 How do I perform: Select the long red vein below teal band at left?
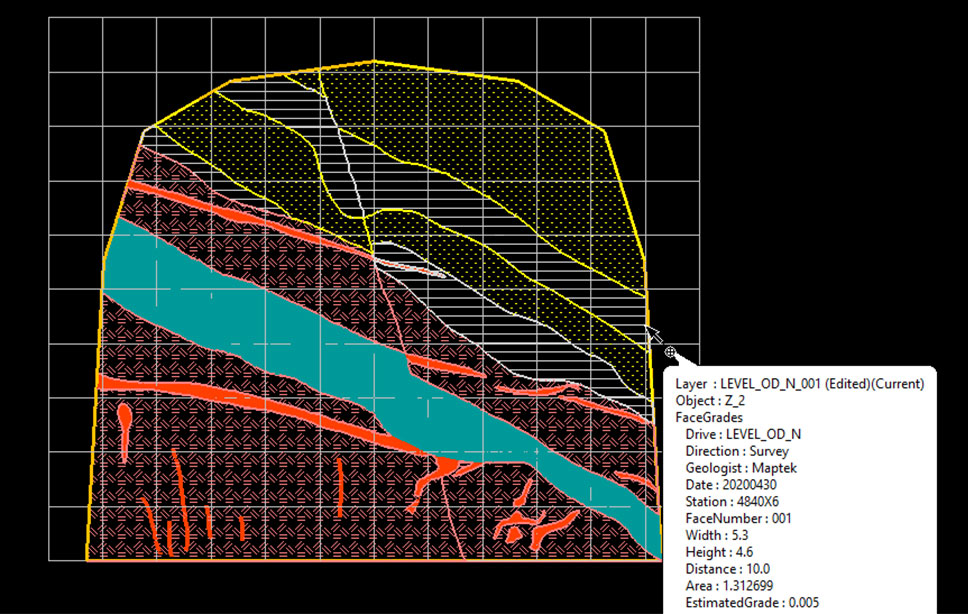pos(259,413)
